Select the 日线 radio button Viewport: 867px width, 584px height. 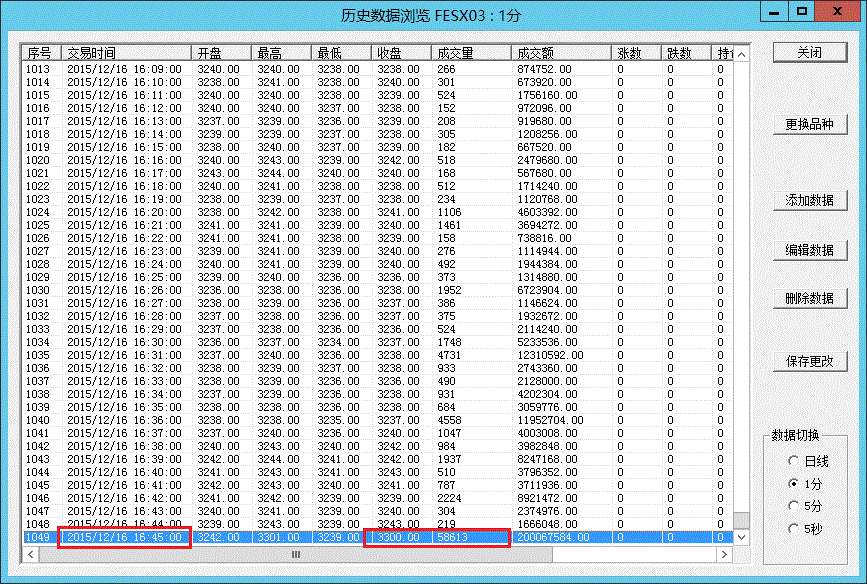[x=794, y=461]
